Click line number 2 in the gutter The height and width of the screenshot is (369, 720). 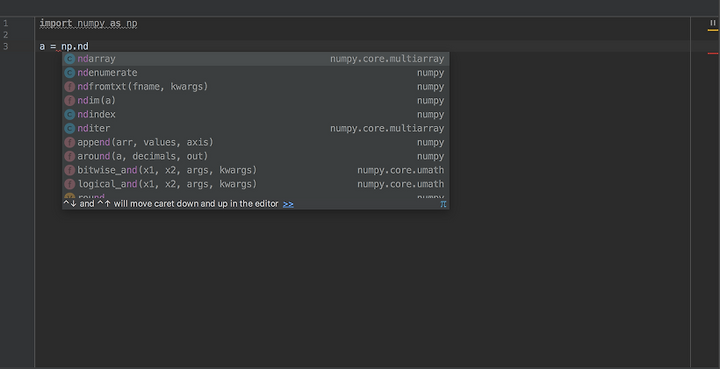pos(6,34)
